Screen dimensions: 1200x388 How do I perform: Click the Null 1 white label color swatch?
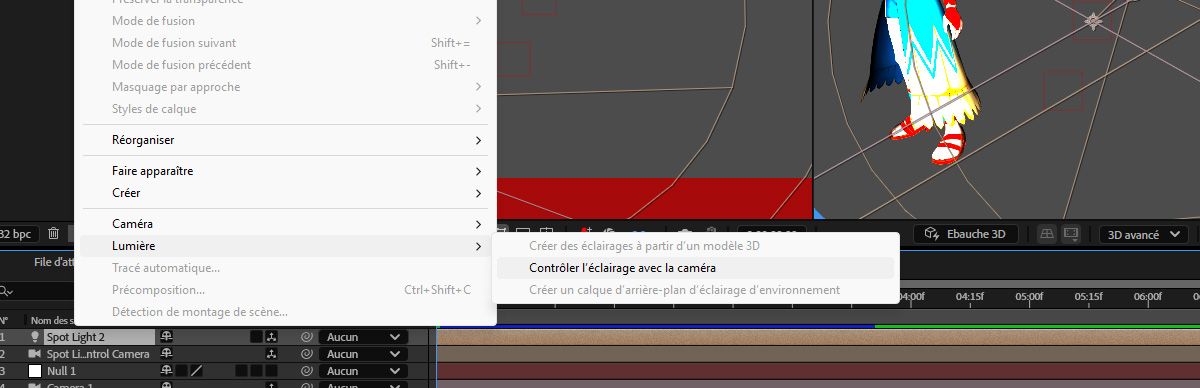click(34, 371)
